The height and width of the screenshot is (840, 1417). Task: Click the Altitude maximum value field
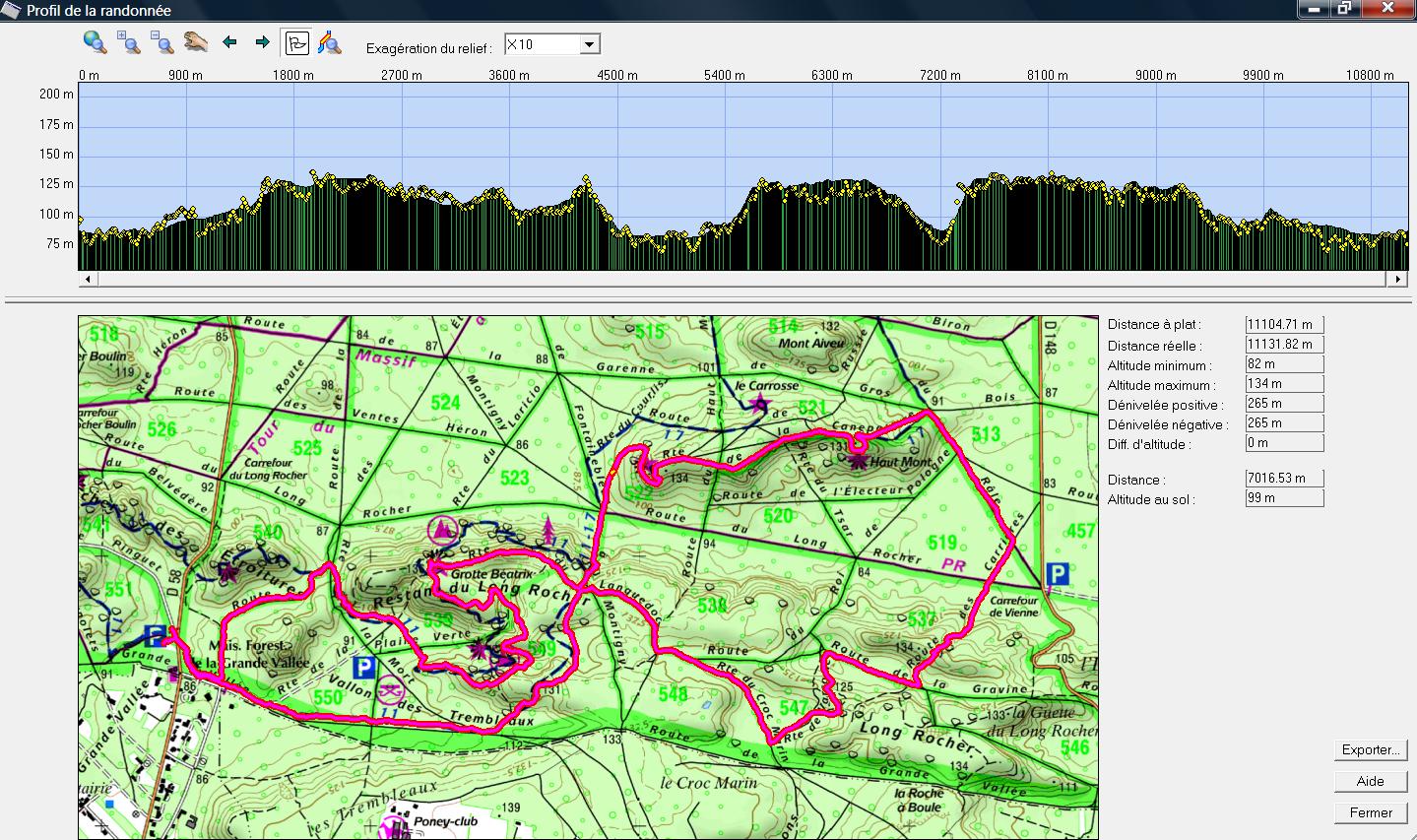click(x=1284, y=384)
